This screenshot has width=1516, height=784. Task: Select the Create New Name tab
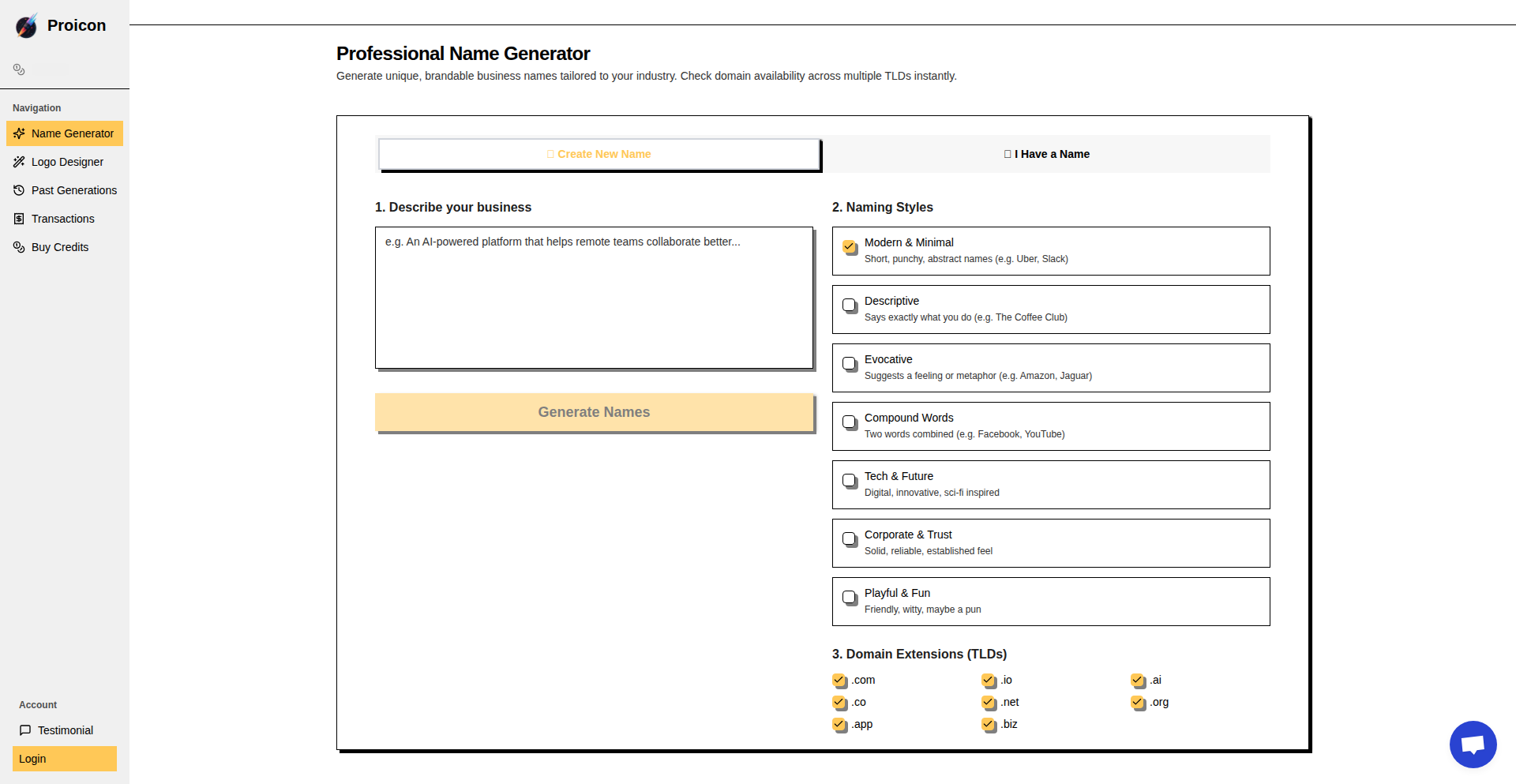click(599, 154)
